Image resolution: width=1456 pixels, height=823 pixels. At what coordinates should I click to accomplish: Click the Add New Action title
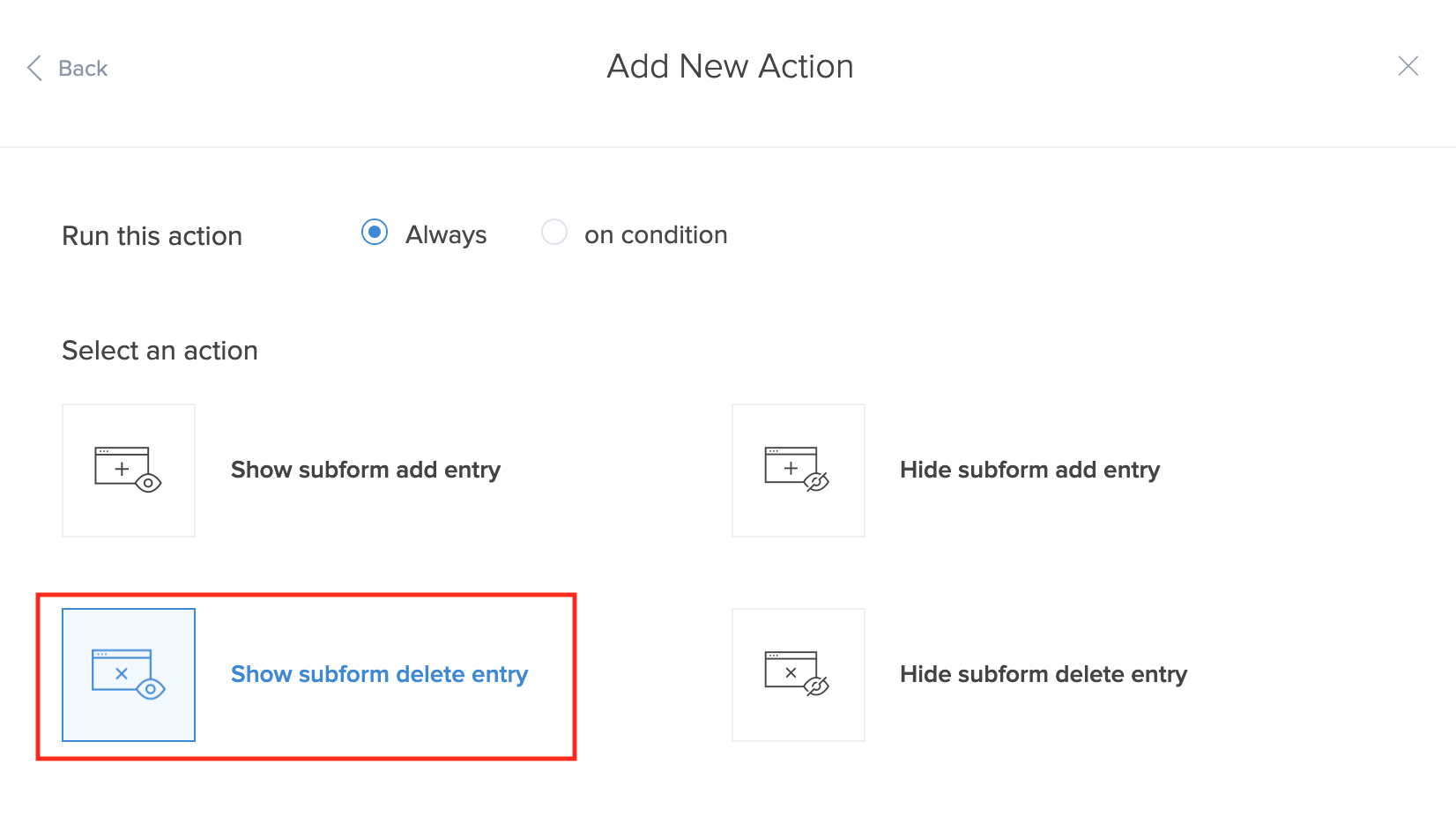730,67
